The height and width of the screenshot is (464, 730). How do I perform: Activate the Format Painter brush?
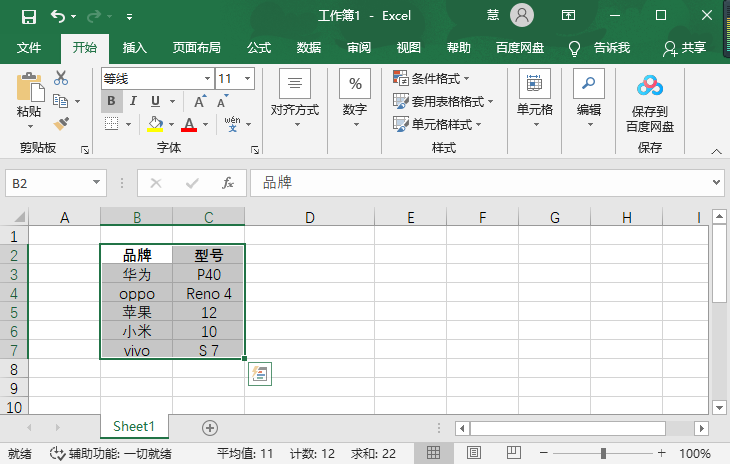(x=61, y=124)
